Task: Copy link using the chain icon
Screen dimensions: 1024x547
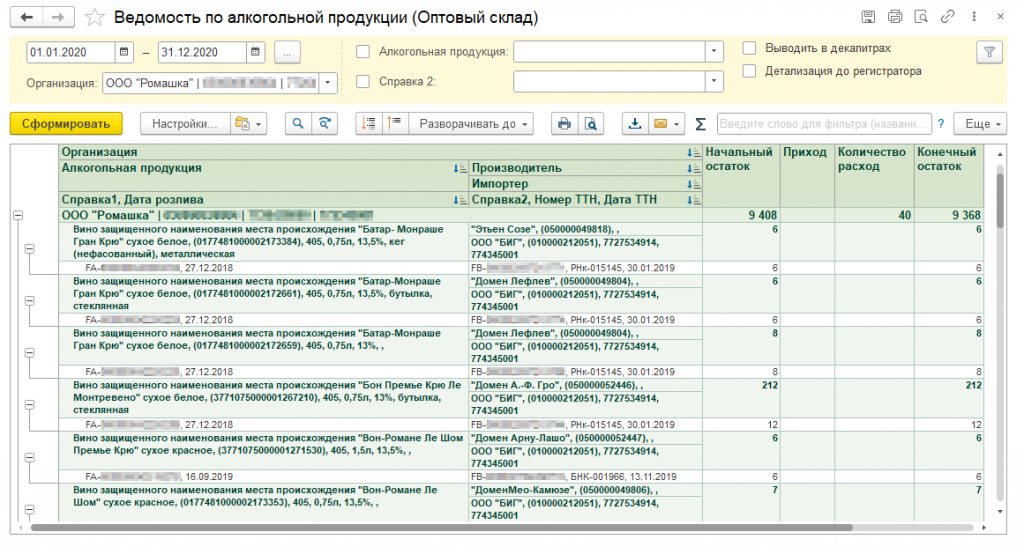Action: 946,17
